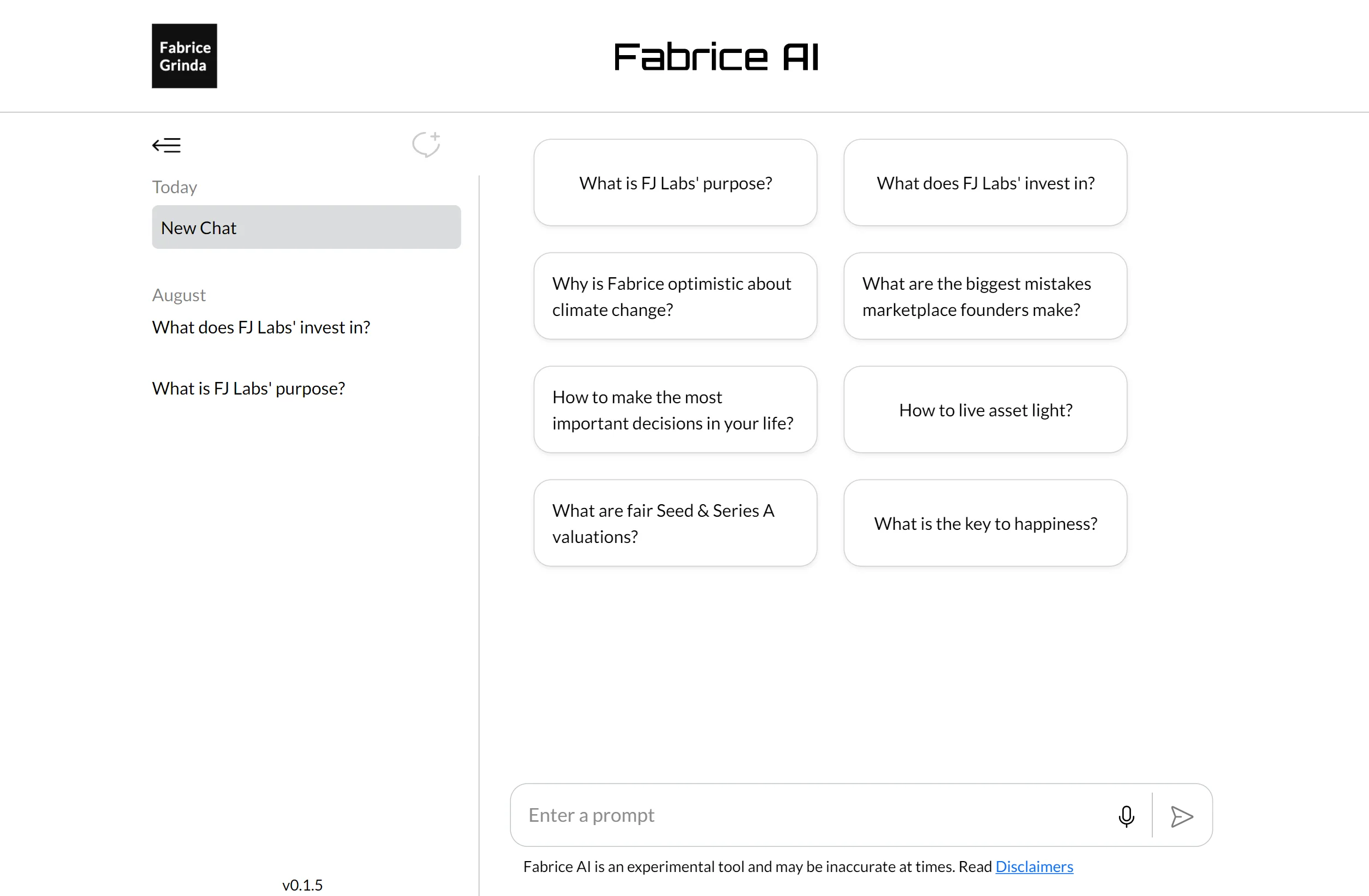Select 'How to live asset light?' card

(985, 409)
